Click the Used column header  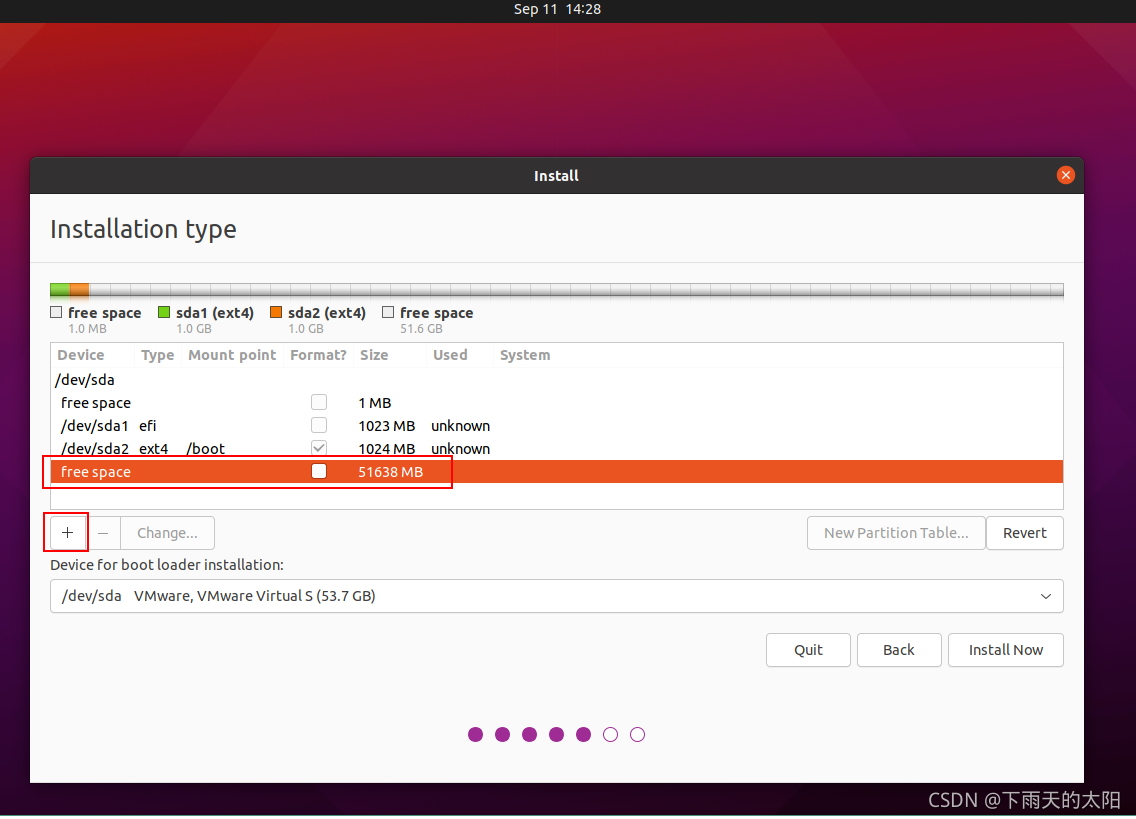click(x=450, y=355)
